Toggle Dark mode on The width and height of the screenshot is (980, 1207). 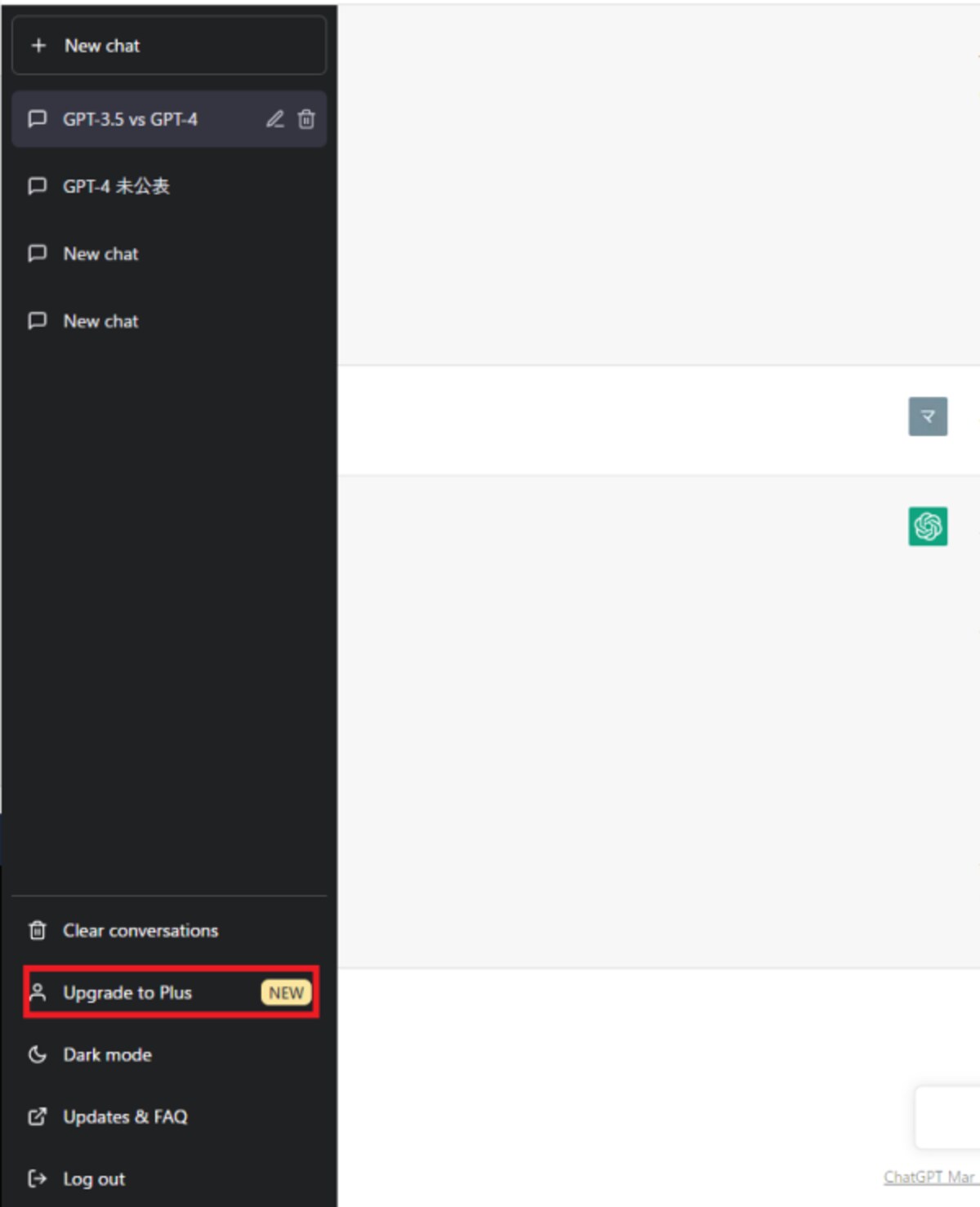[169, 1054]
